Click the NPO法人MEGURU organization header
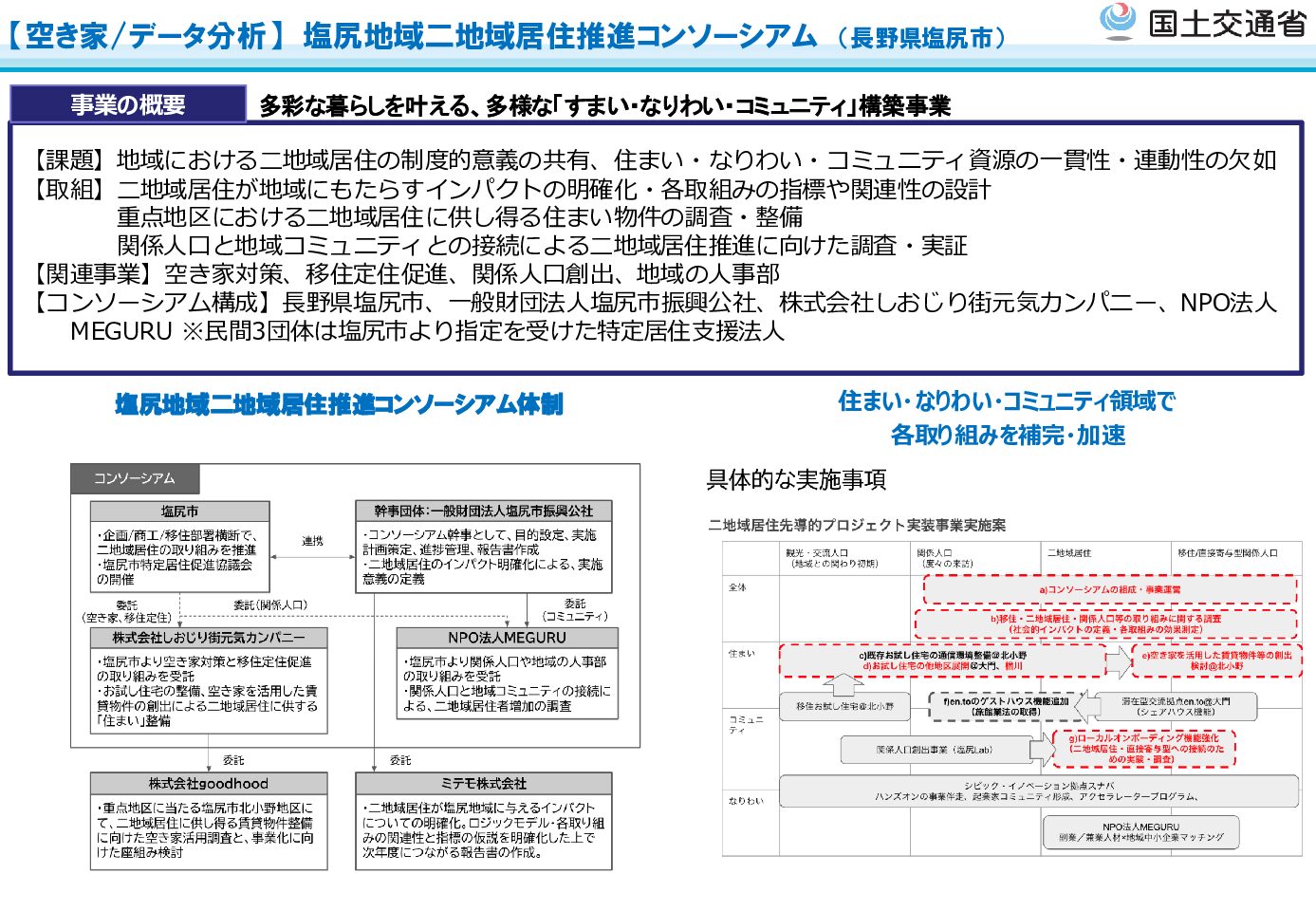The height and width of the screenshot is (911, 1316). click(x=507, y=638)
